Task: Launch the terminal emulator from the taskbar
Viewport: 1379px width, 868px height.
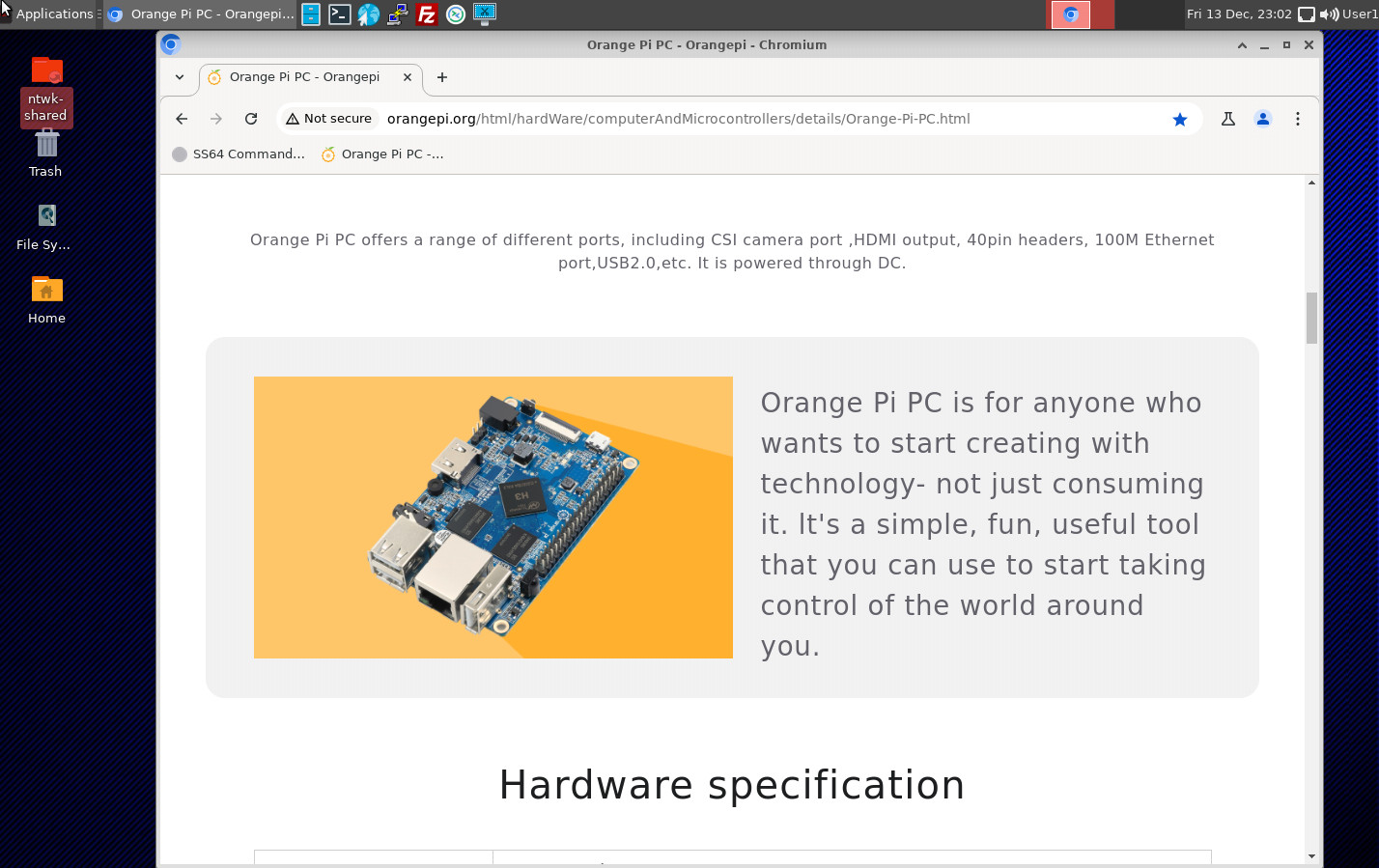Action: click(x=339, y=14)
